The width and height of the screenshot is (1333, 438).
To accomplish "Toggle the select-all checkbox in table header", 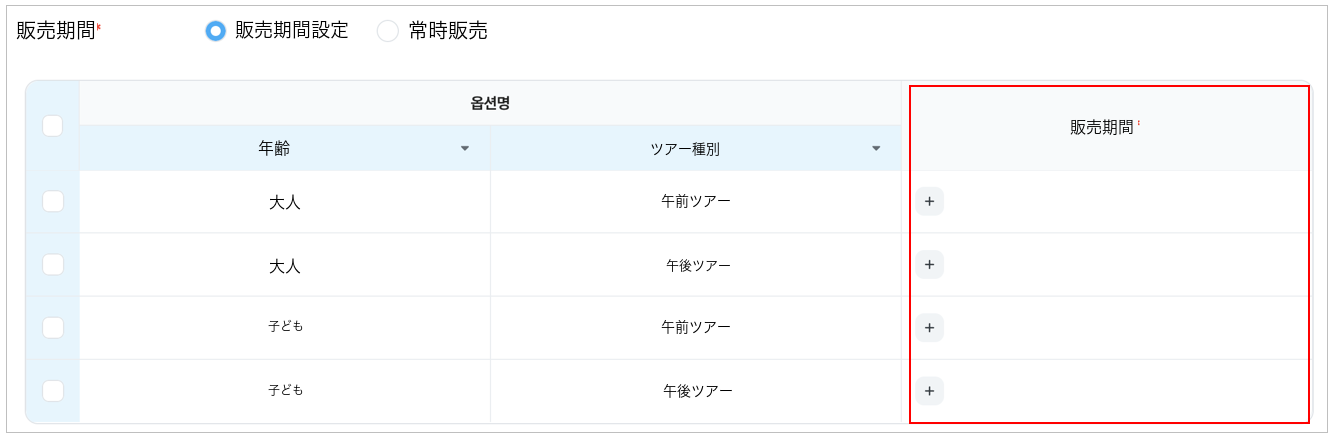I will coord(53,126).
